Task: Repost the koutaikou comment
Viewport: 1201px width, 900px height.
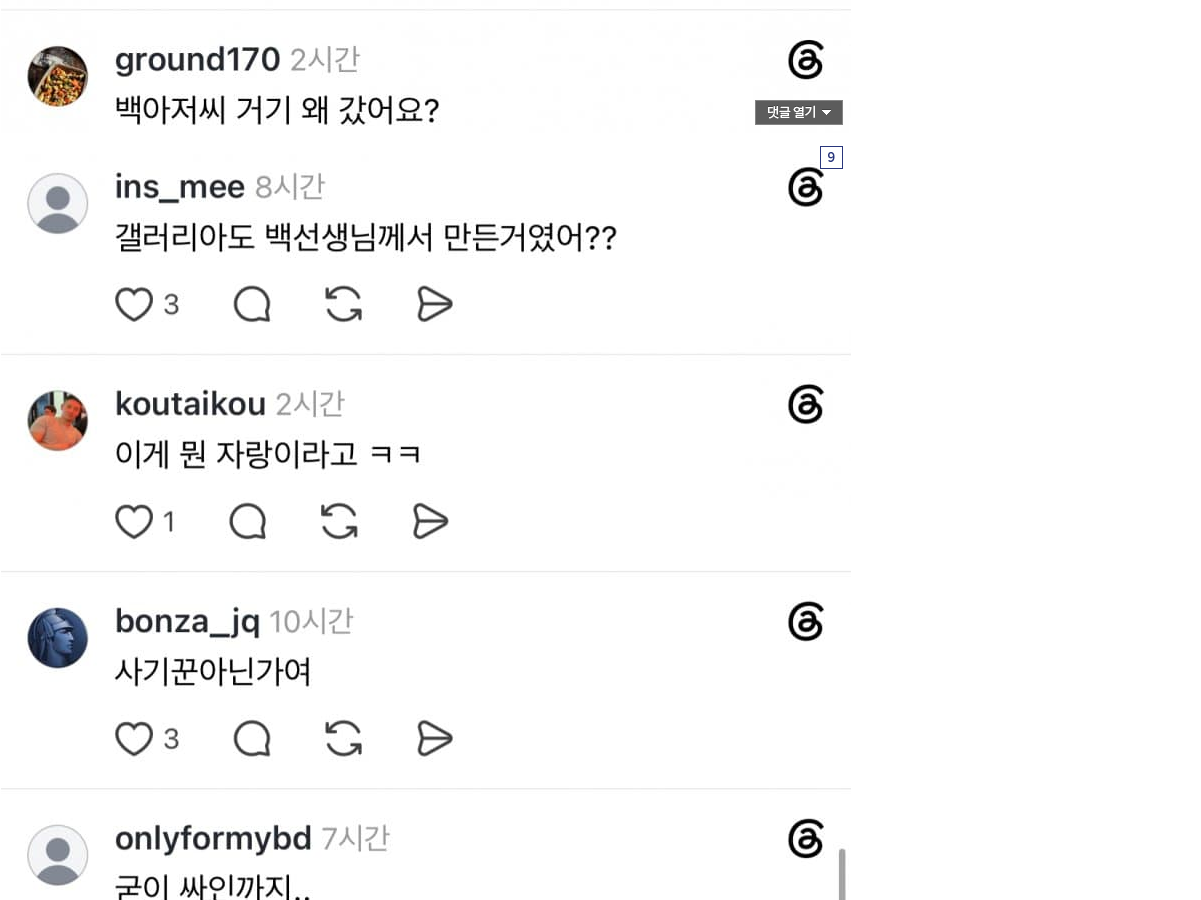Action: tap(339, 522)
